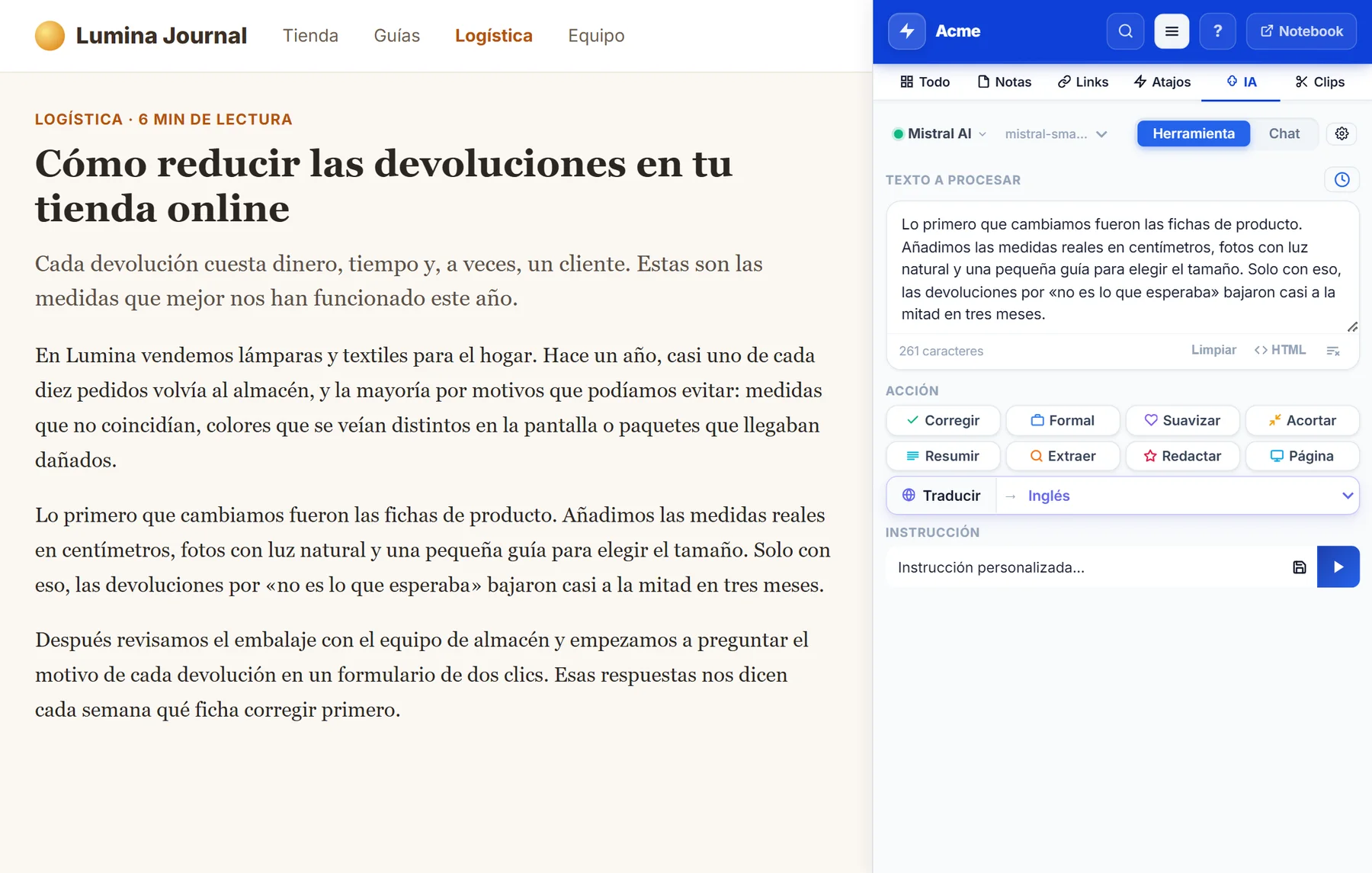Go to Tienda in site navigation
Screen dimensions: 1372x873
(x=310, y=36)
